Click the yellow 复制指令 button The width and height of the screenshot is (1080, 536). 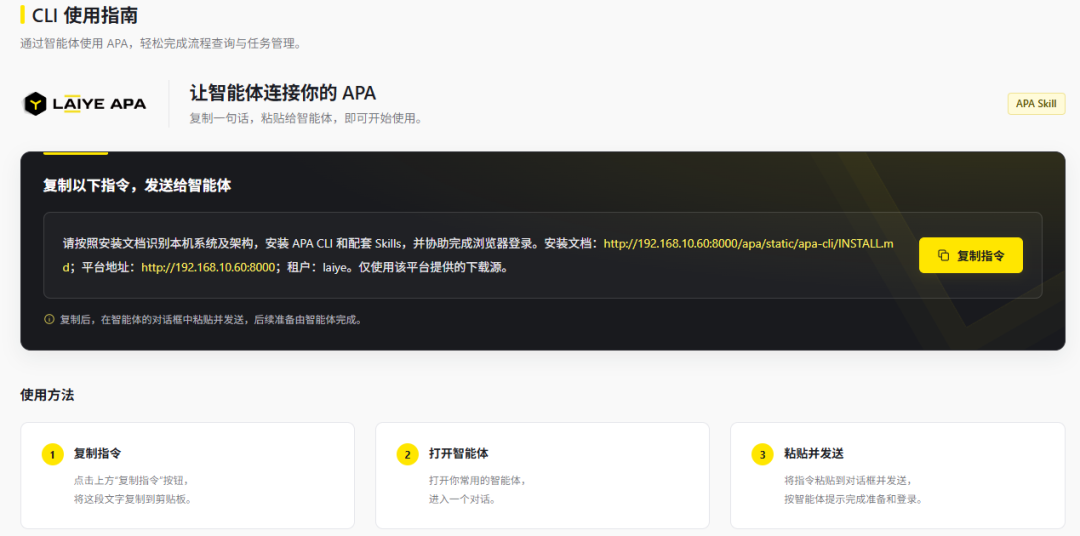tap(970, 256)
